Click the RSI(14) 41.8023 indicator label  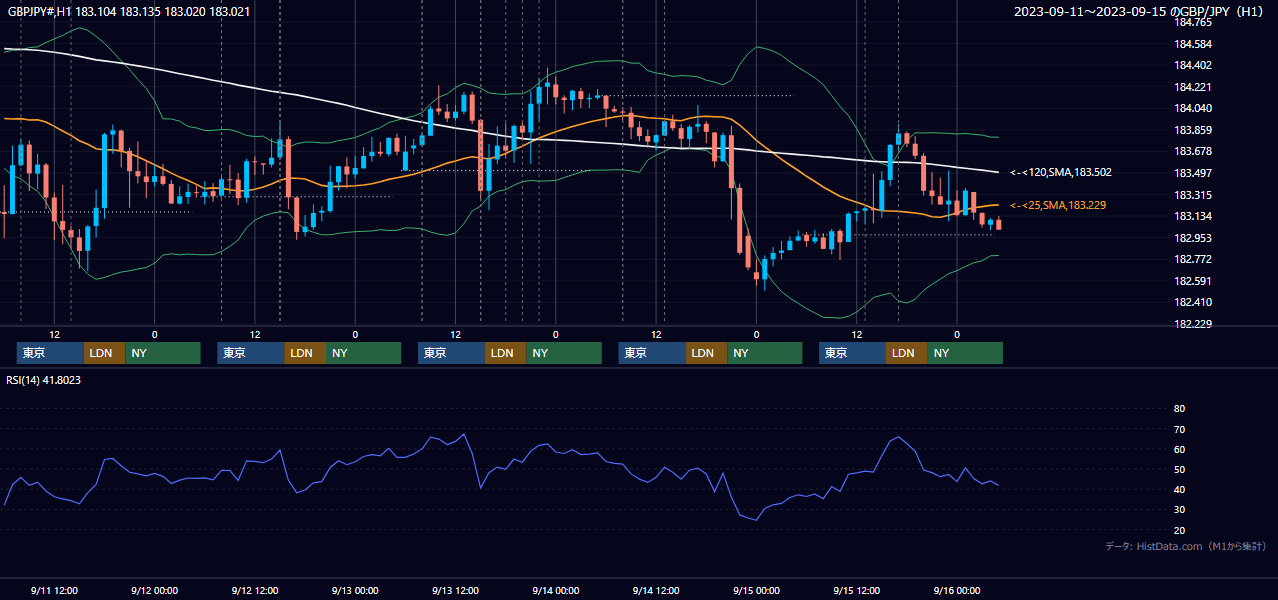coord(44,380)
